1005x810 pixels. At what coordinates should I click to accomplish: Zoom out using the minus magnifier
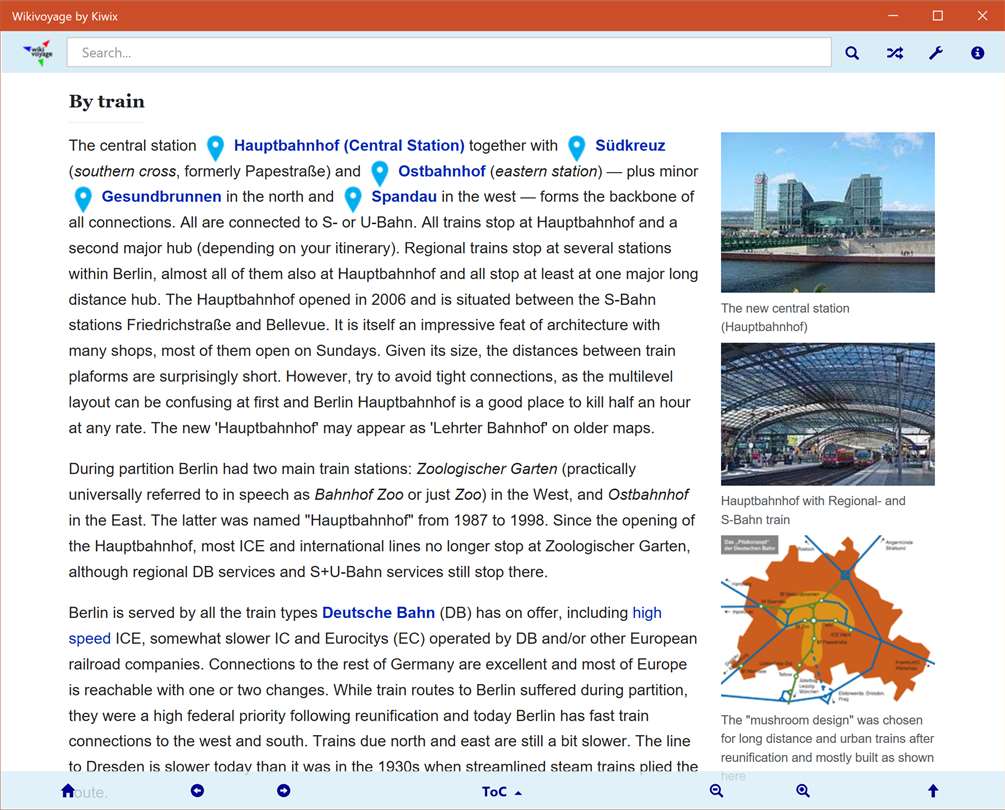pos(717,791)
